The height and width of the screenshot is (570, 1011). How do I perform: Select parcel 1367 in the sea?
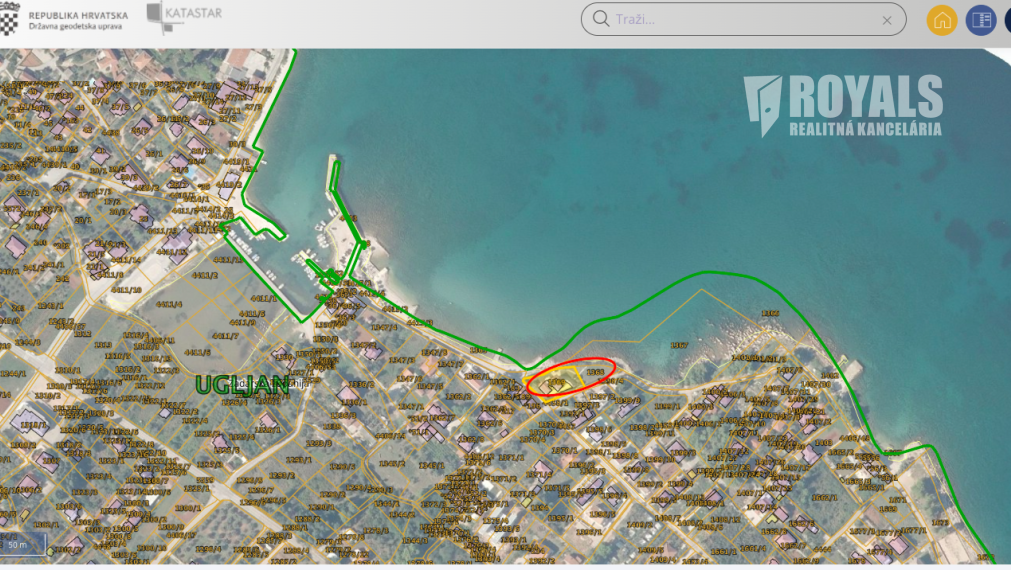pyautogui.click(x=679, y=346)
